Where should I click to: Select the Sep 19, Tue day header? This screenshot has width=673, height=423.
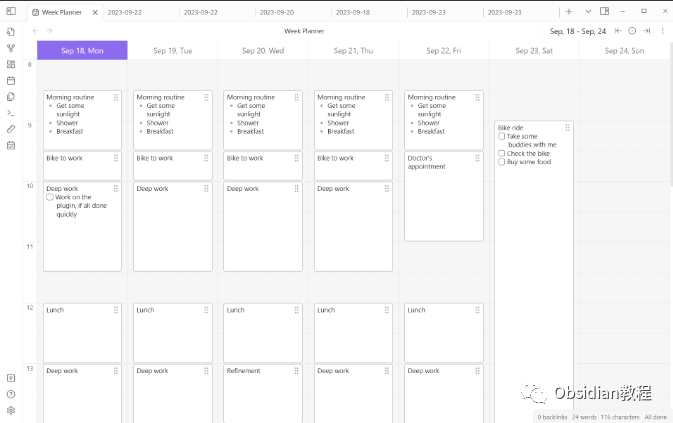tap(173, 51)
